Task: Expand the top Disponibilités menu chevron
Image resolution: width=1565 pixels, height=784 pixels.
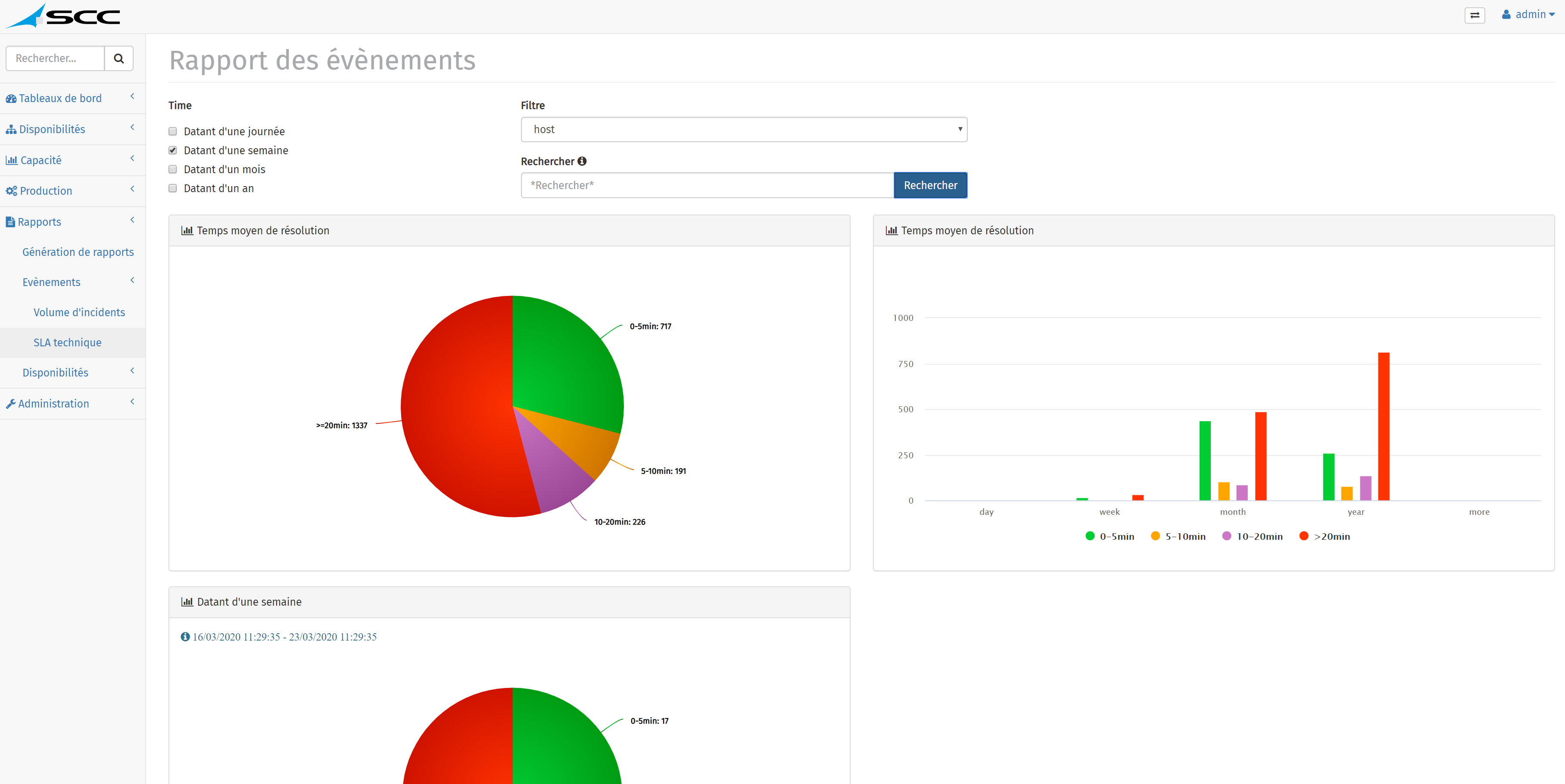Action: [x=132, y=128]
